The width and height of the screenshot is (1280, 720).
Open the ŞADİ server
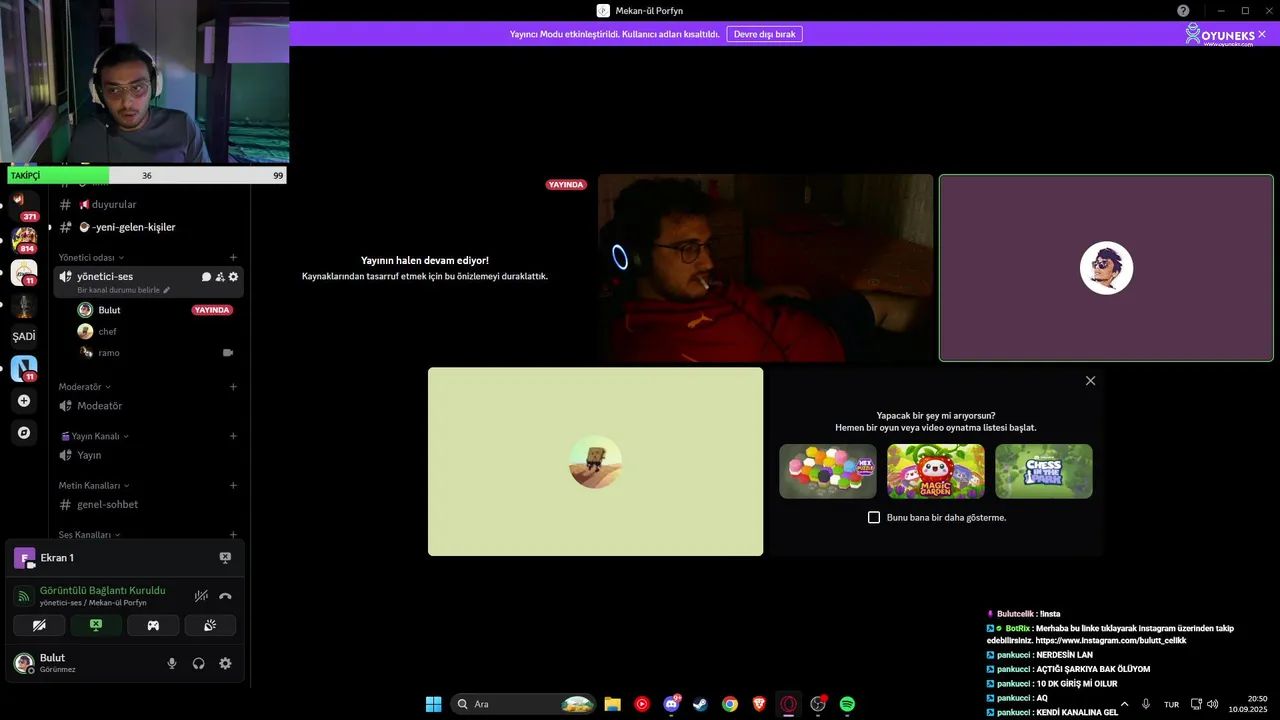click(x=24, y=336)
